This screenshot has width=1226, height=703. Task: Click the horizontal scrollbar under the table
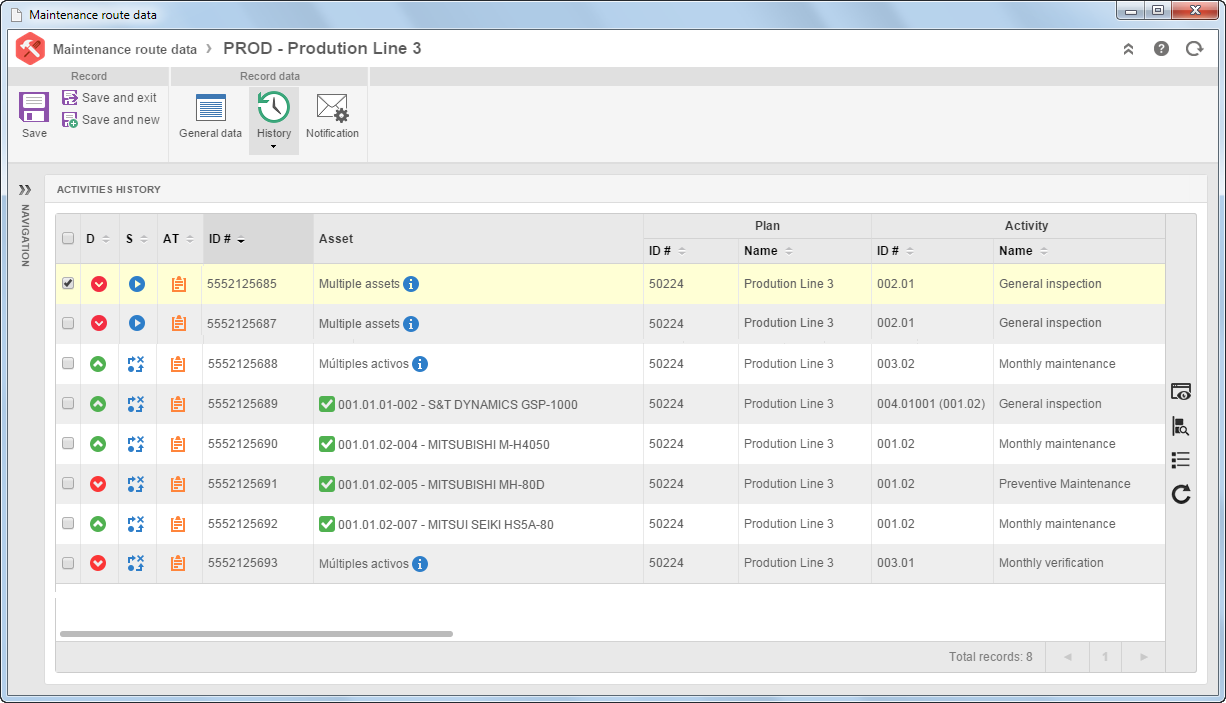[x=256, y=634]
